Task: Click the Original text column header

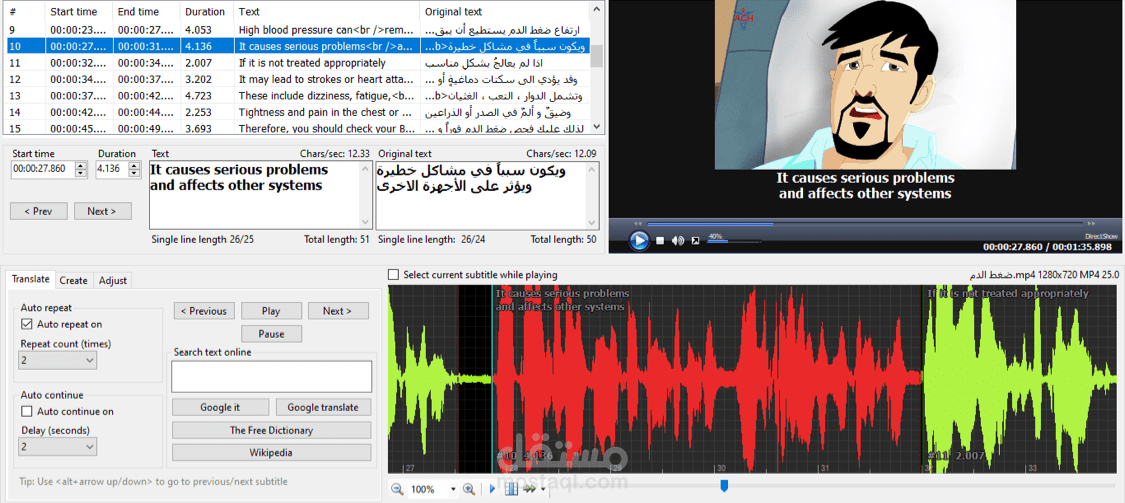Action: pyautogui.click(x=505, y=11)
